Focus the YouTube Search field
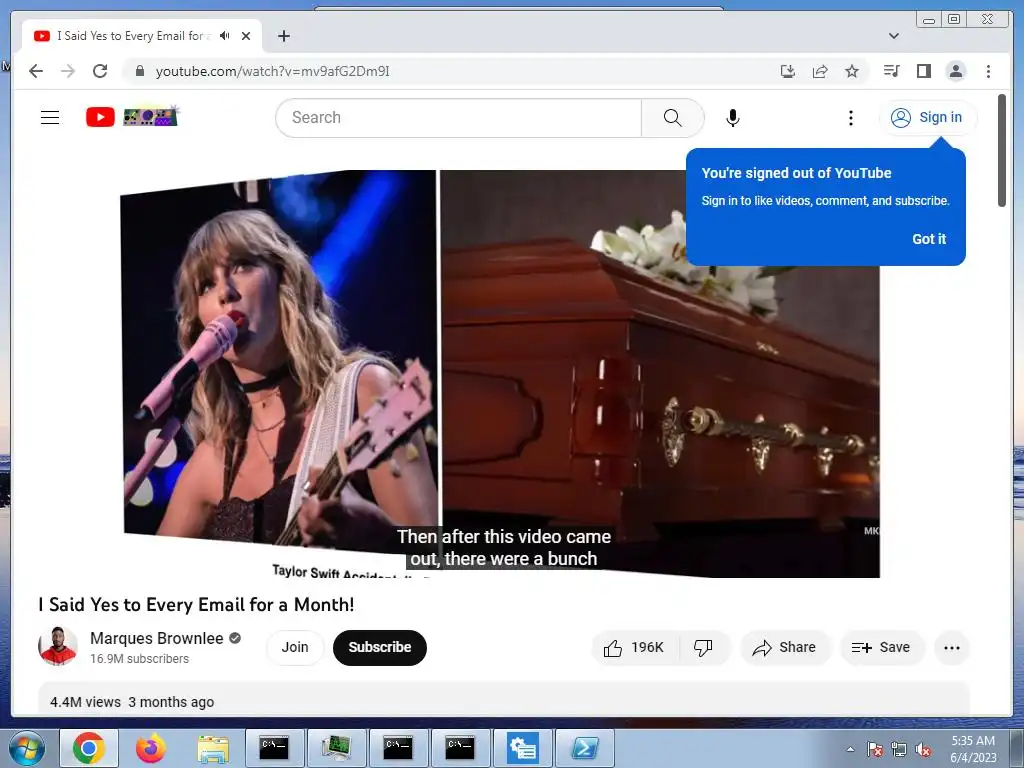 click(x=458, y=118)
